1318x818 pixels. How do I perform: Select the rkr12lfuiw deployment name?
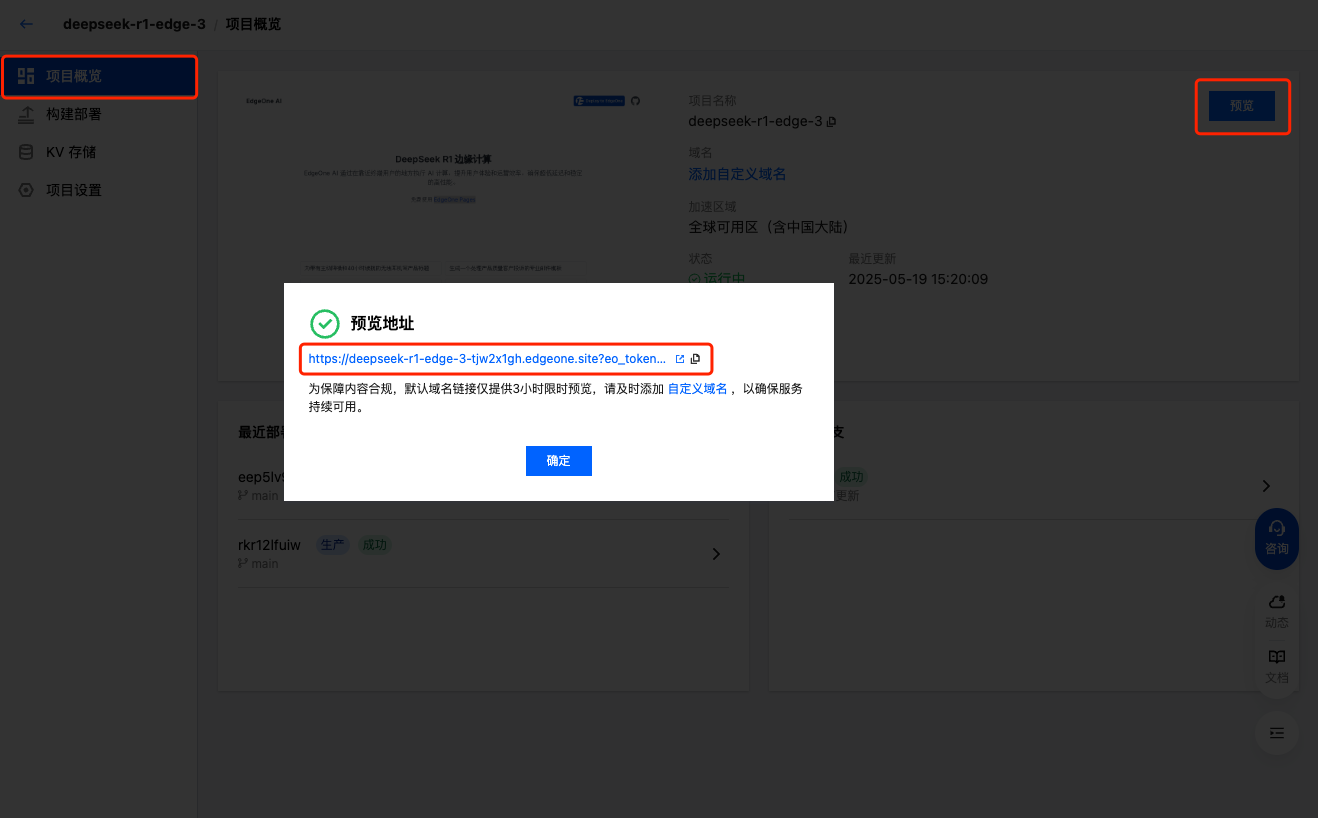pos(270,545)
